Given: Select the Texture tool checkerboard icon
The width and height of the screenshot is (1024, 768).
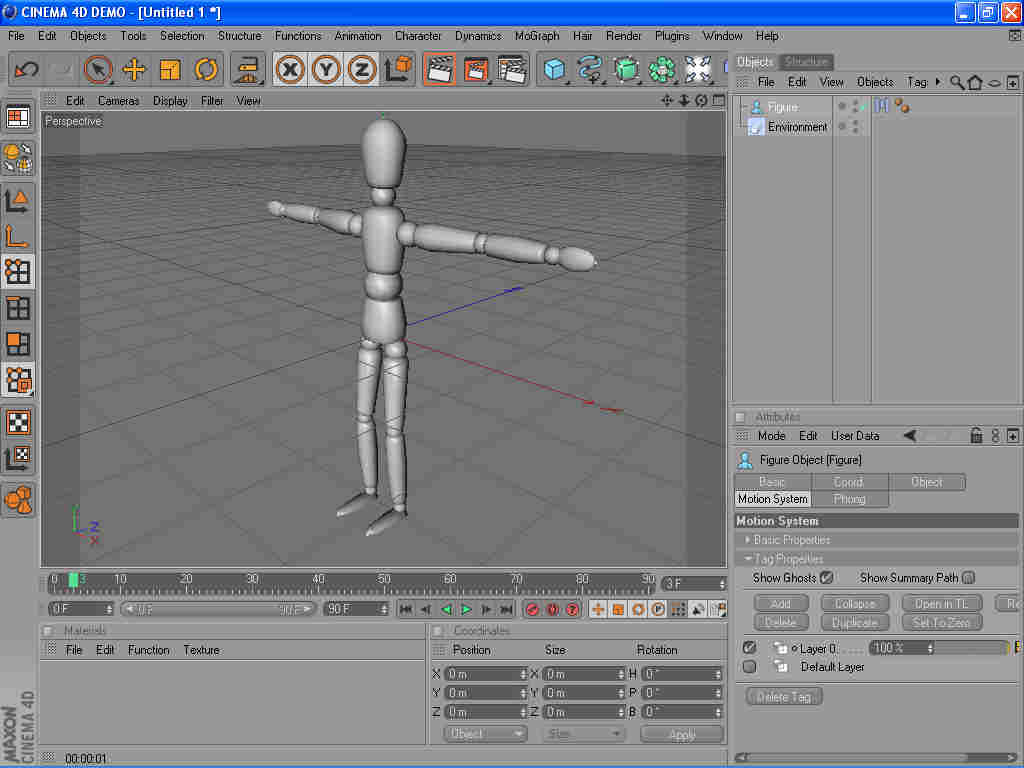Looking at the screenshot, I should [x=18, y=423].
